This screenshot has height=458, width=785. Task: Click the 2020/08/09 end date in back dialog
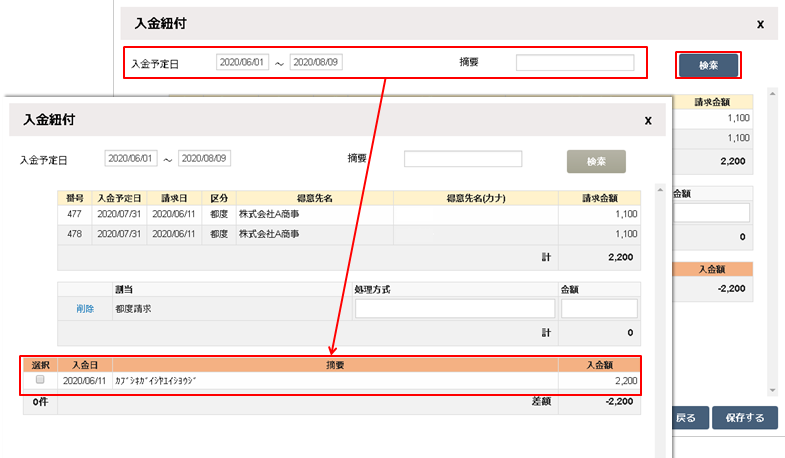[x=316, y=63]
